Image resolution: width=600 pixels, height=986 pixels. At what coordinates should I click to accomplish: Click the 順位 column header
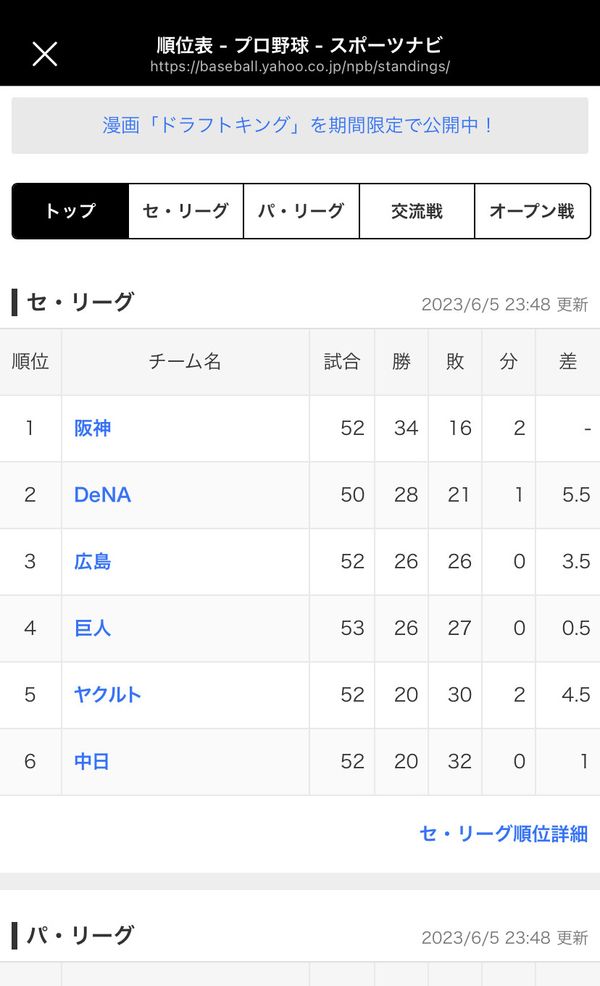click(x=30, y=362)
